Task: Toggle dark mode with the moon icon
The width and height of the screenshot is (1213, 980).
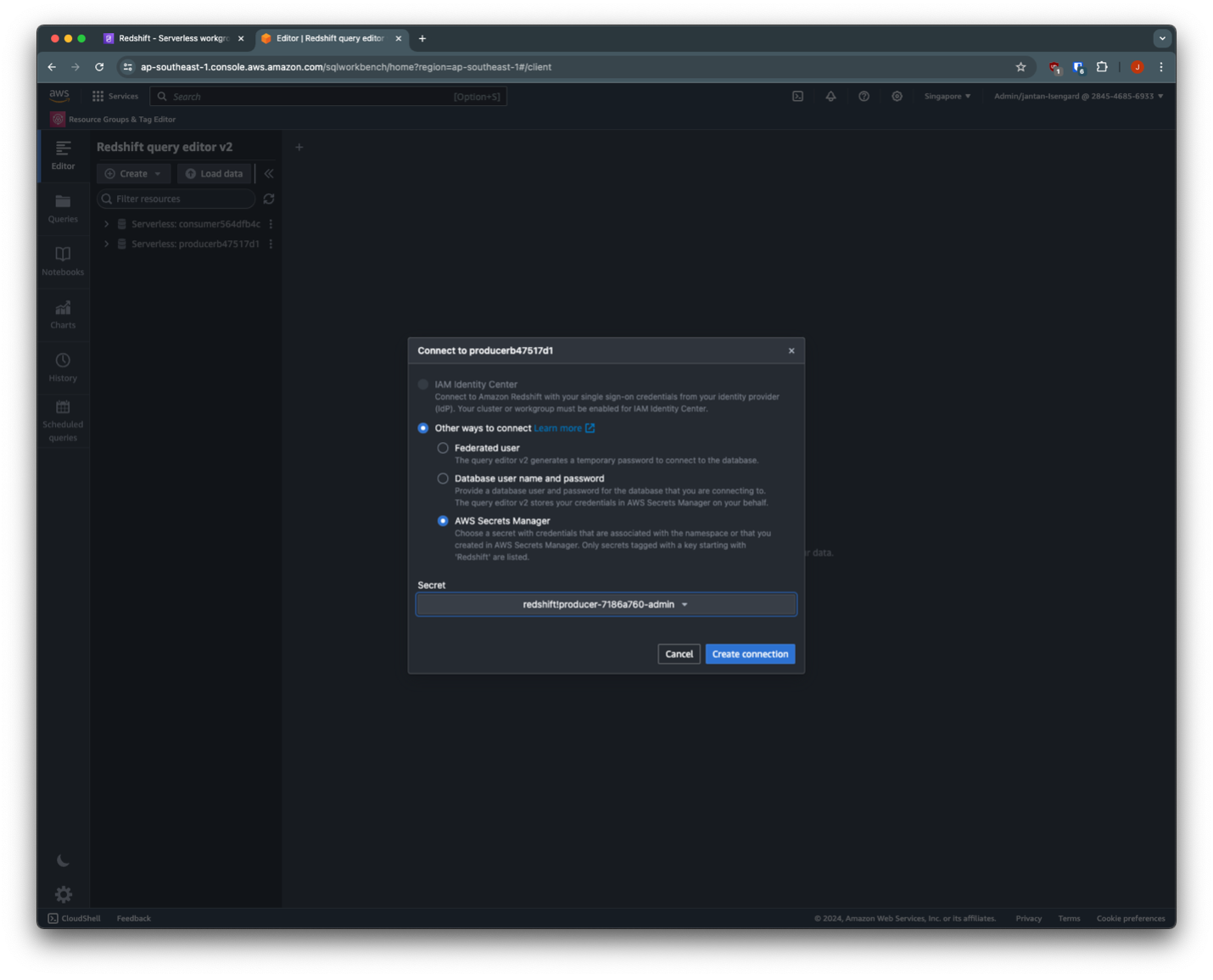Action: tap(63, 860)
